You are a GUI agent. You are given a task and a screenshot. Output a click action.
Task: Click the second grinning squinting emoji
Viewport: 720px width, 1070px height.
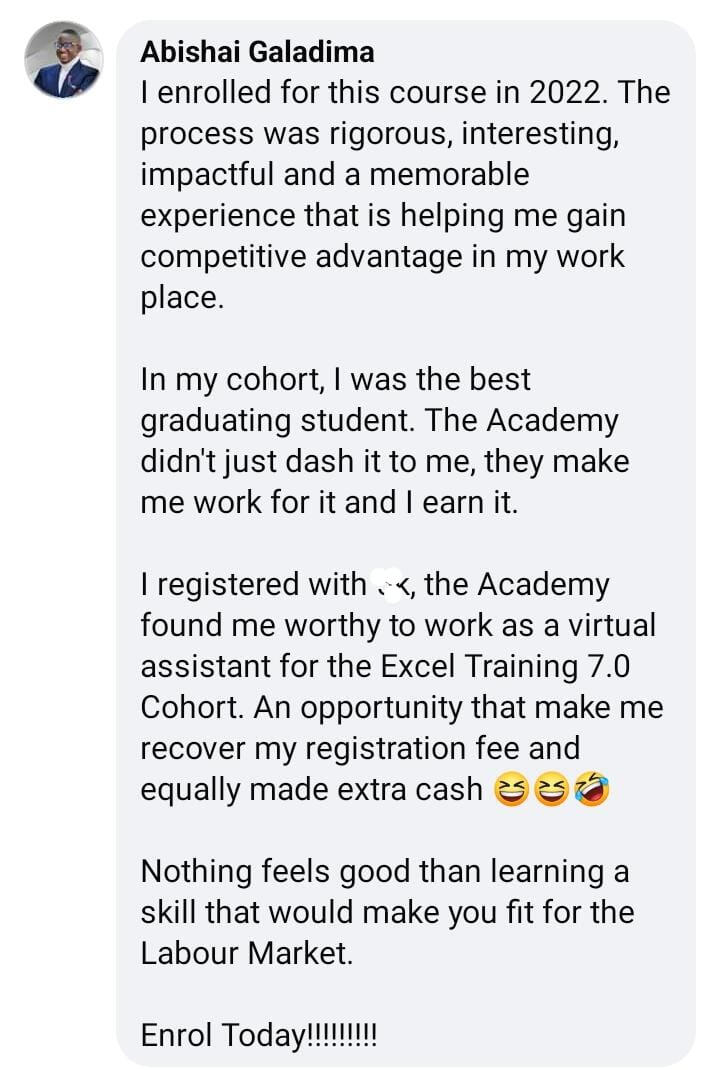(x=551, y=790)
